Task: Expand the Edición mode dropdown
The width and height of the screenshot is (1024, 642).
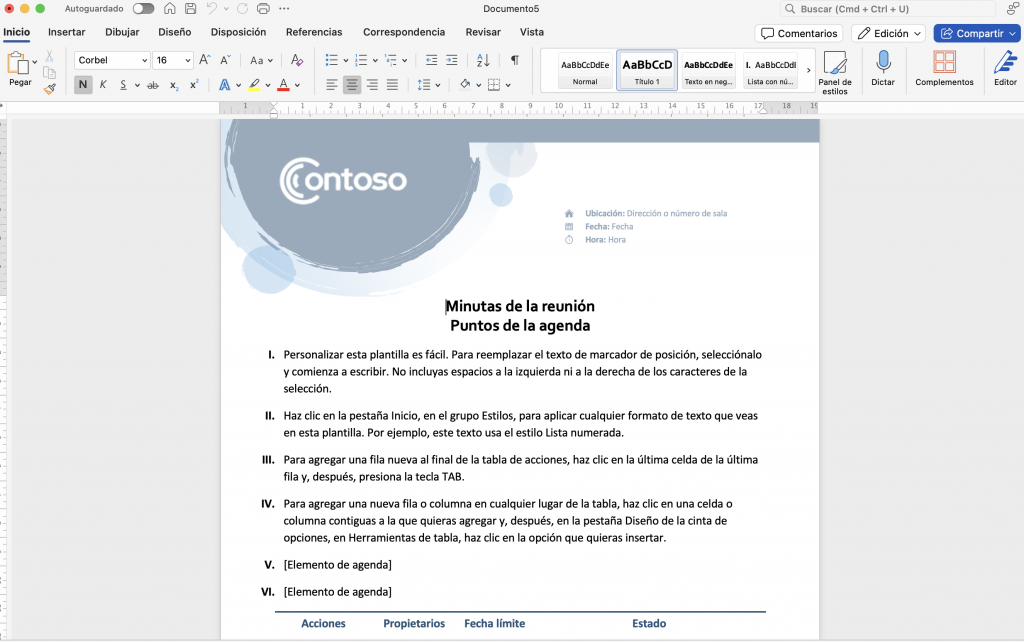Action: pos(888,33)
